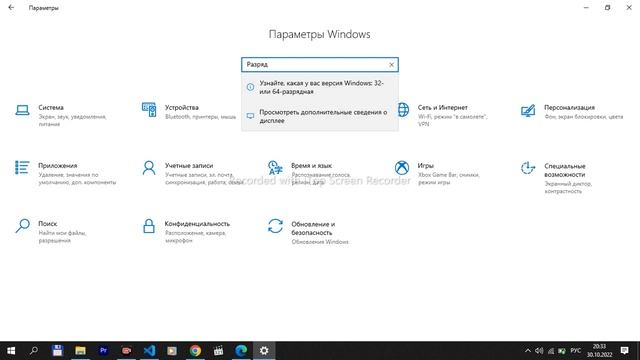Open the Специальные возможности icon
Screen dimensions: 640x360
point(528,168)
